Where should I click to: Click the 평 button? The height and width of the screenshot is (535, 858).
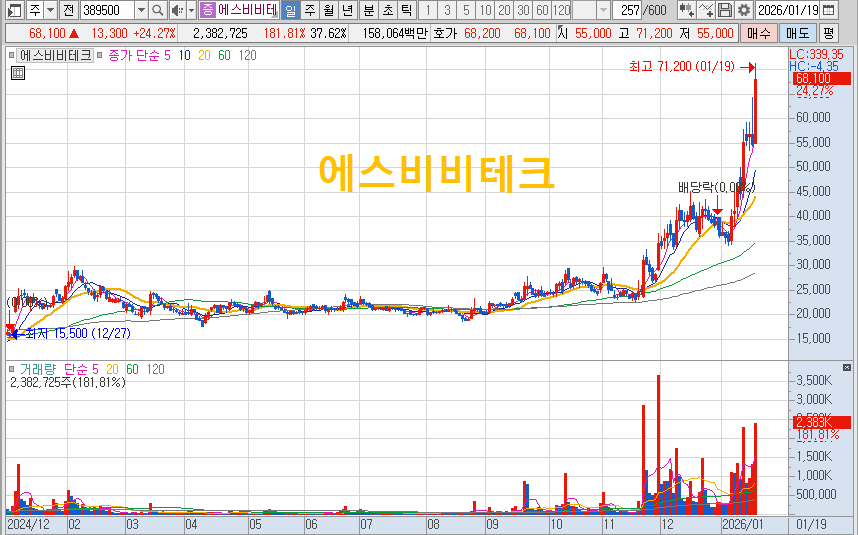828,33
